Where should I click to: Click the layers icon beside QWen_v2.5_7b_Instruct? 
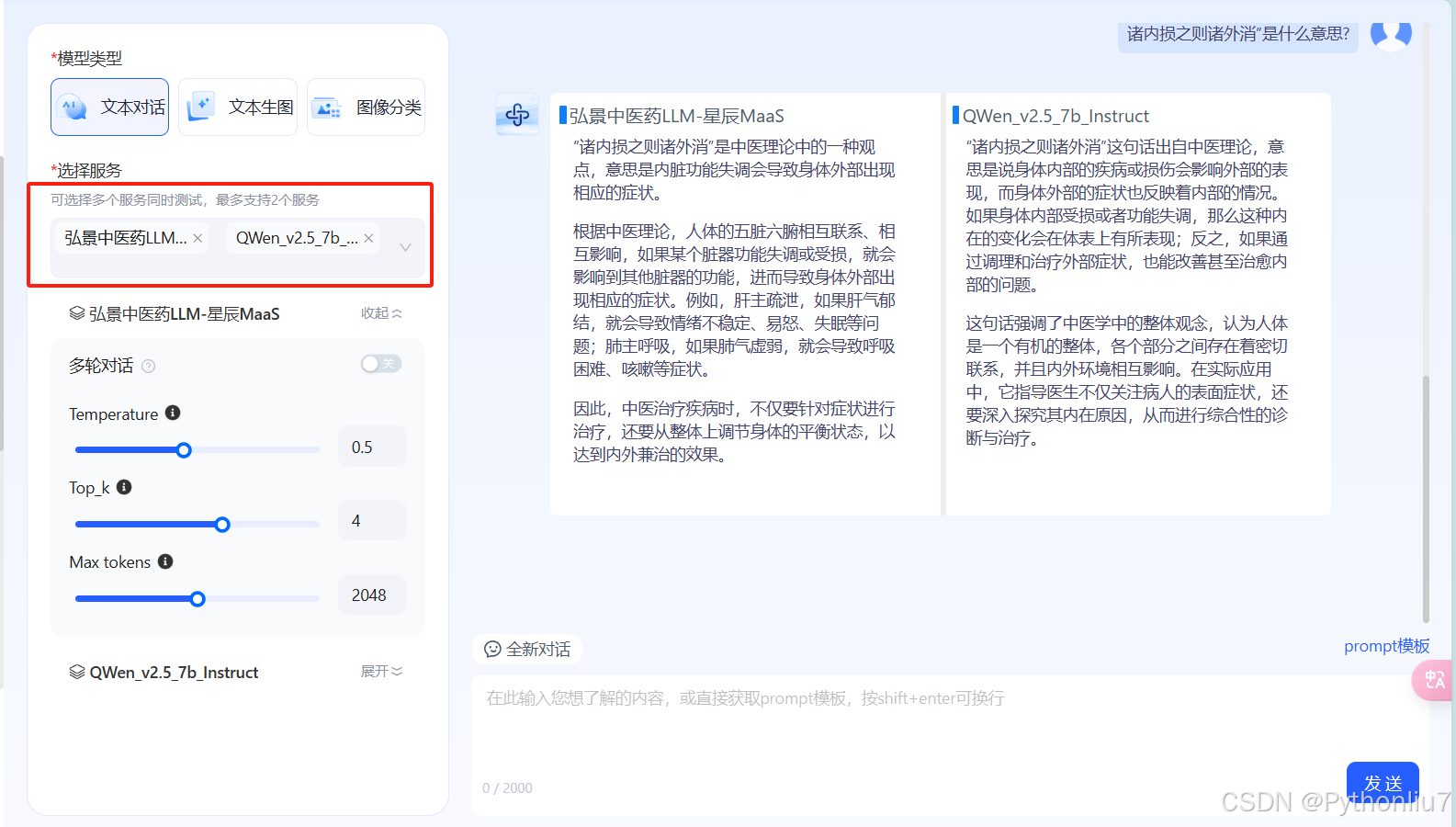77,672
